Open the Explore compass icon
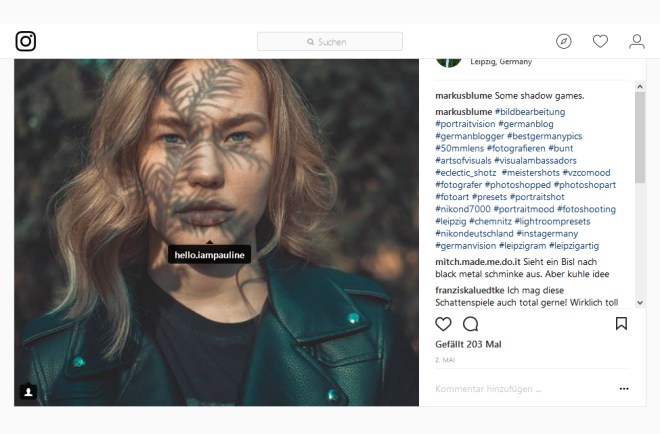The height and width of the screenshot is (434, 660). pos(564,41)
